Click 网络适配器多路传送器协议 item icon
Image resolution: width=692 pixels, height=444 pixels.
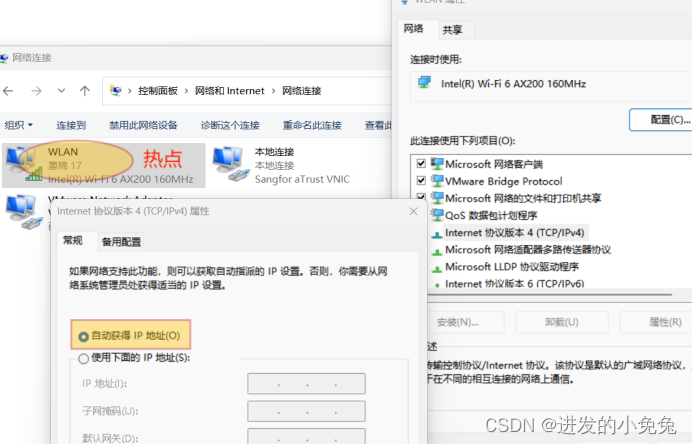click(x=437, y=252)
